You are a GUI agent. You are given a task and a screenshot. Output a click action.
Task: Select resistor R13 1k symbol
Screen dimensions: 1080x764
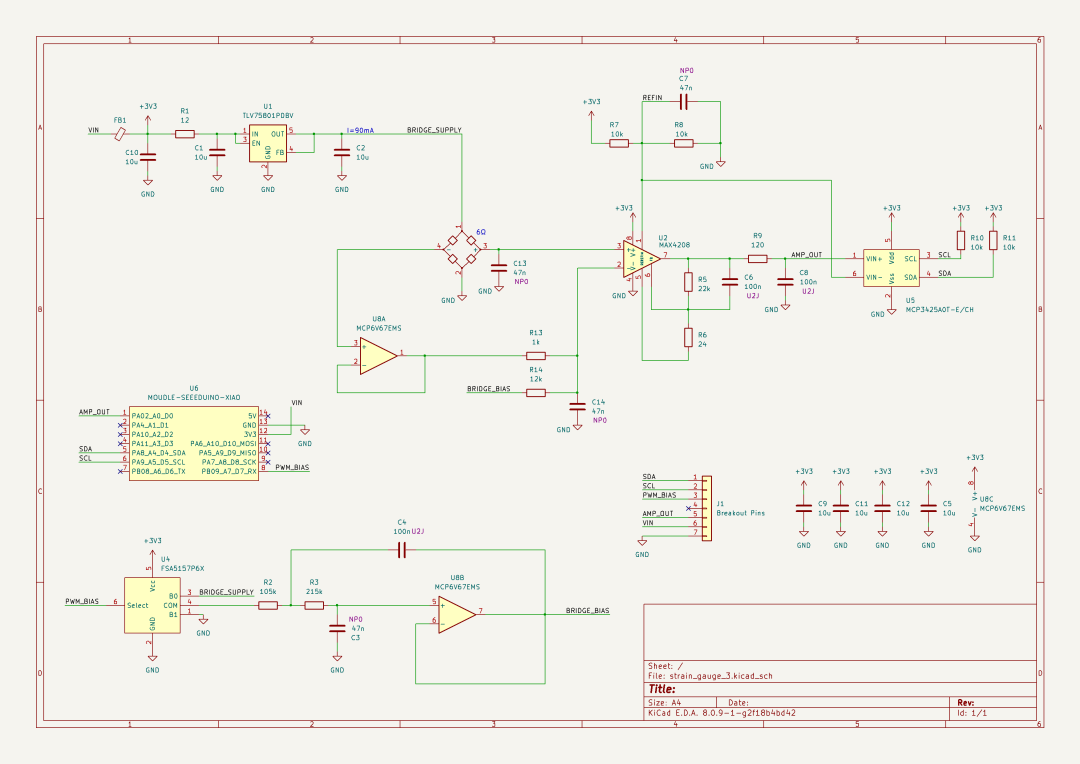point(536,356)
